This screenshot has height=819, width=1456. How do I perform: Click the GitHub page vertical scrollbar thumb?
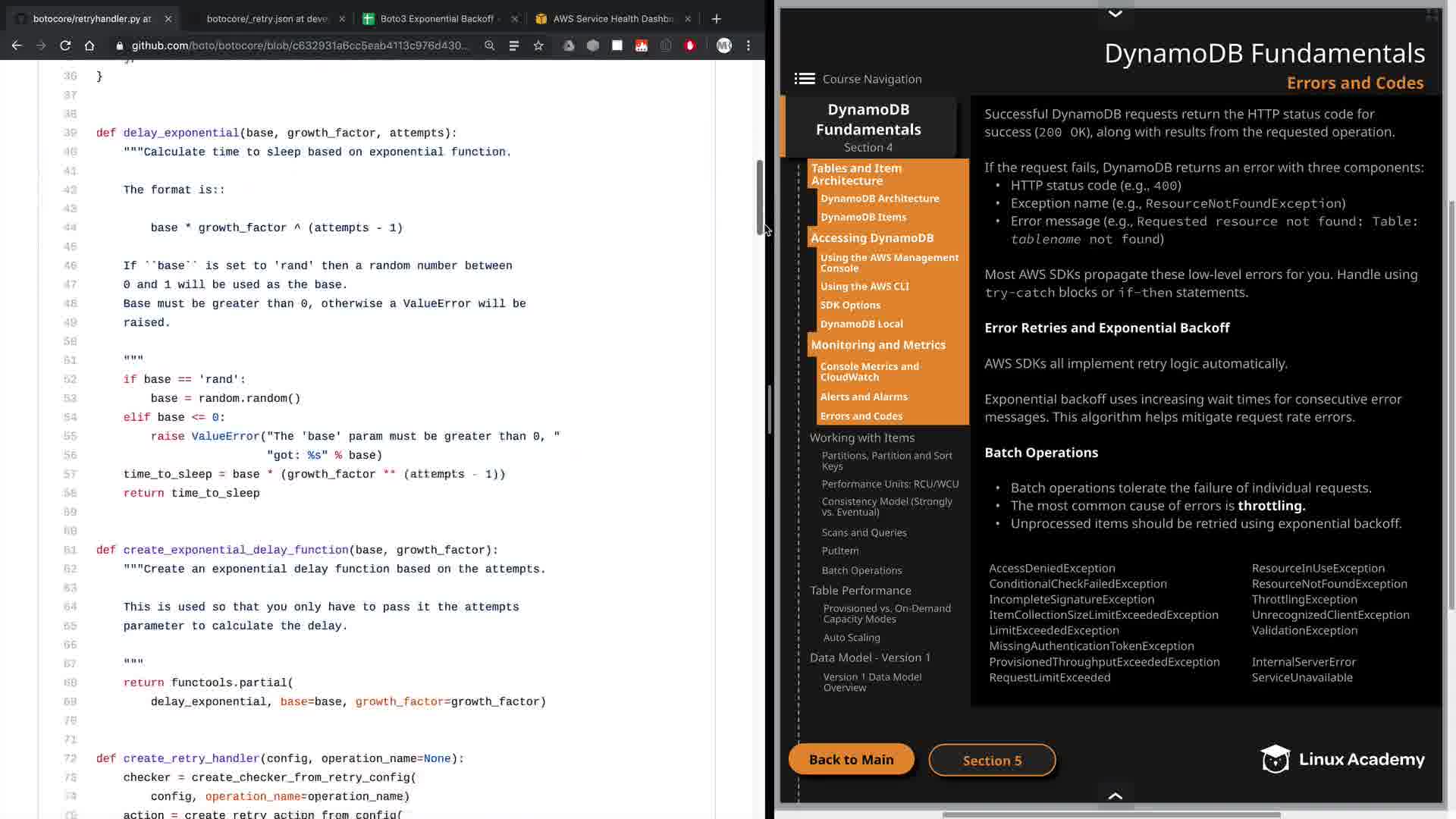coord(759,197)
